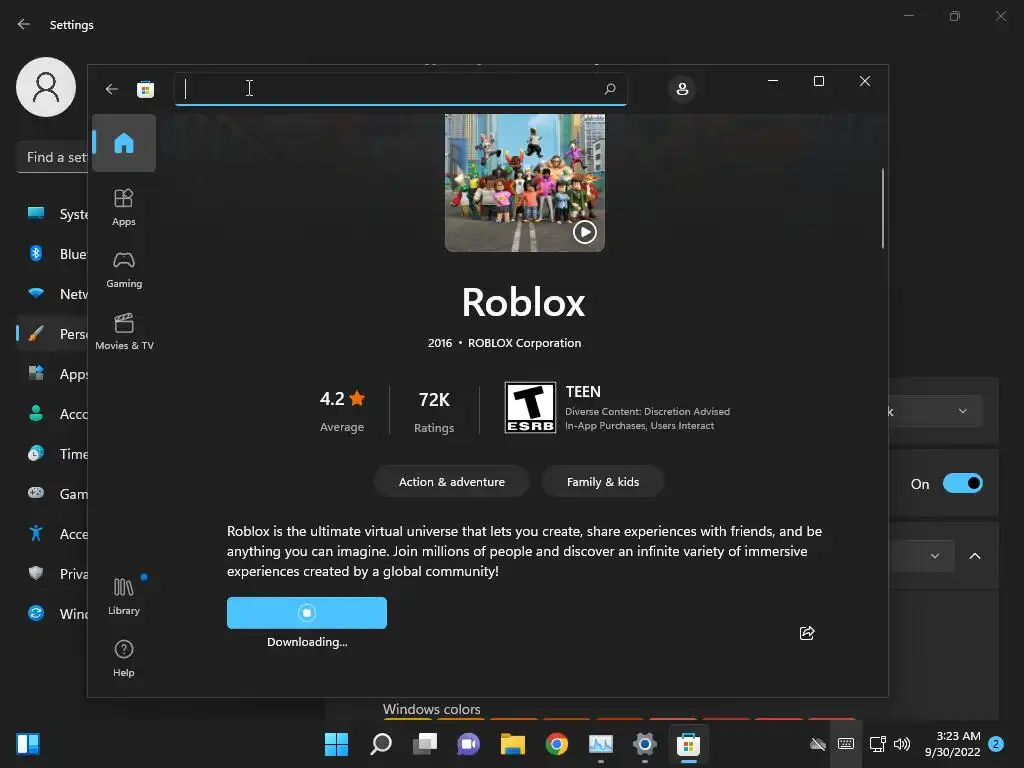This screenshot has height=768, width=1024.
Task: Open Google Chrome from the taskbar
Action: click(x=556, y=743)
